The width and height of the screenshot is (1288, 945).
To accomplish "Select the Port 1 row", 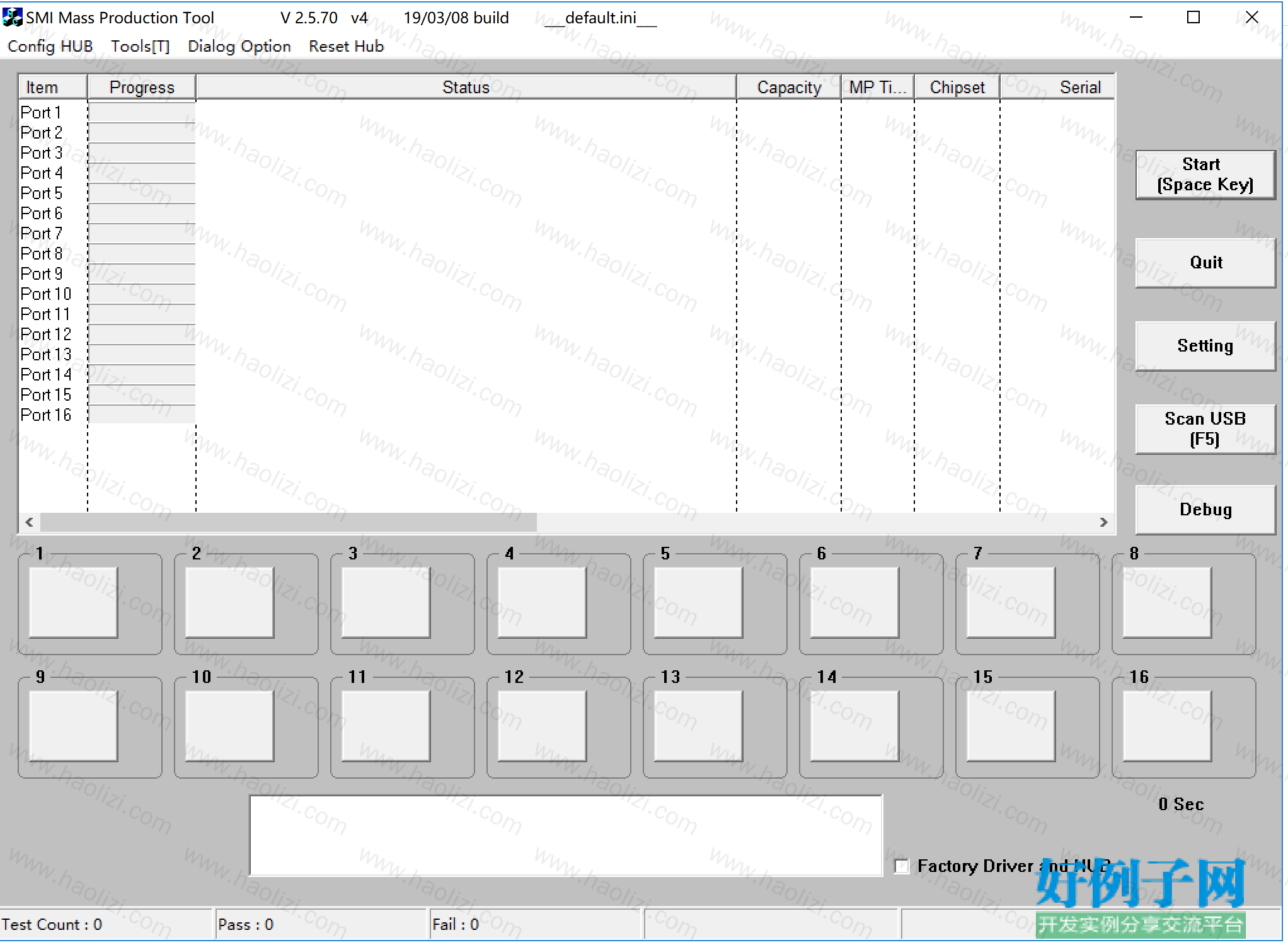I will (567, 112).
